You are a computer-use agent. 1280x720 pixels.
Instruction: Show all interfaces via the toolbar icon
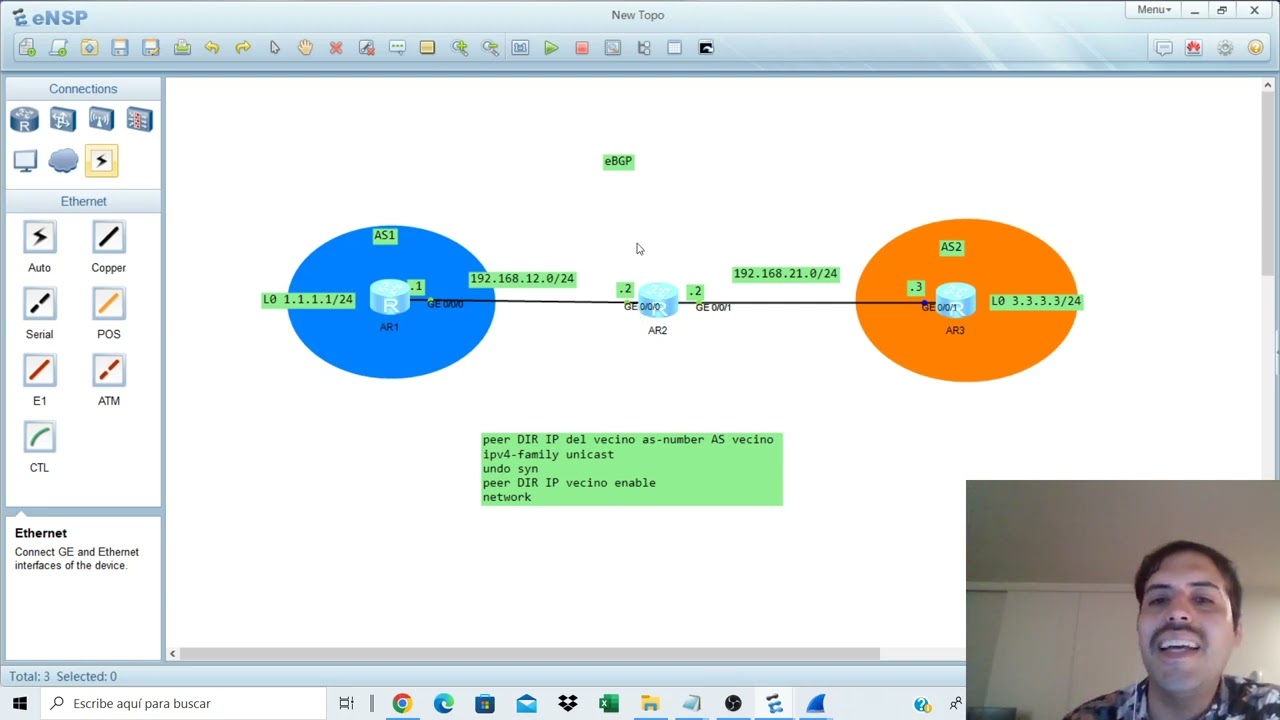coord(644,48)
